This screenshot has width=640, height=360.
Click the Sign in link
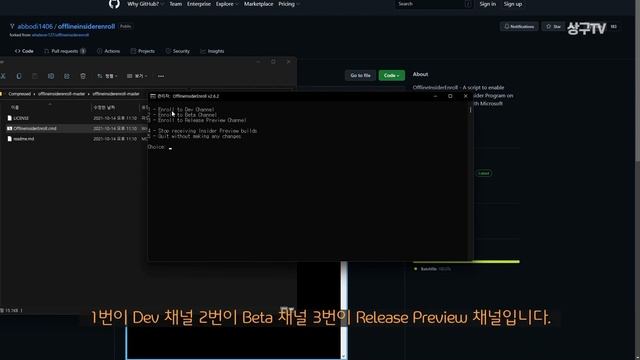coord(487,4)
